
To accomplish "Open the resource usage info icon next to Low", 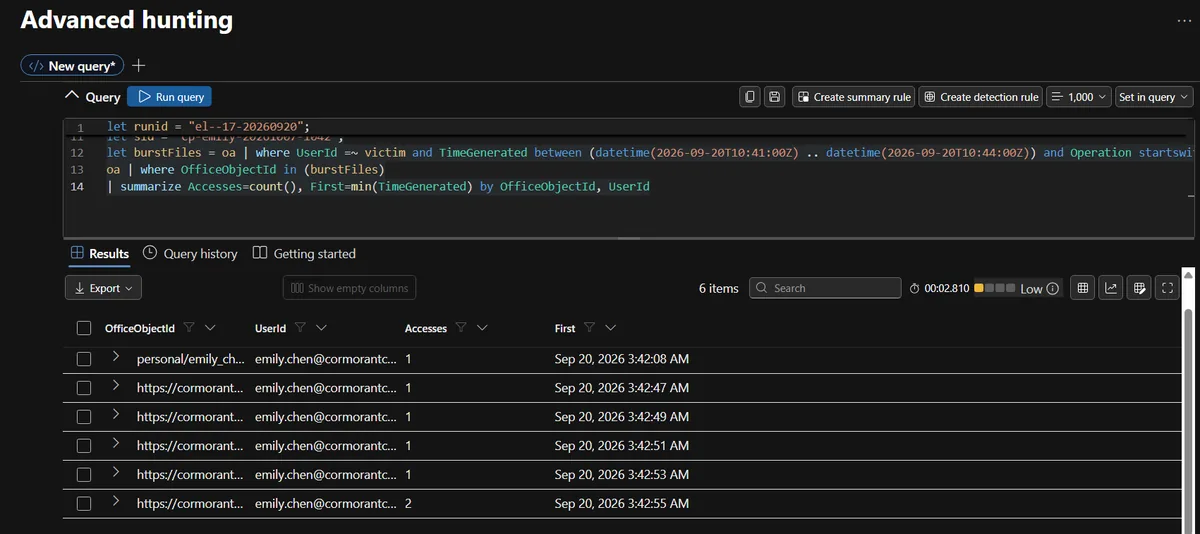I will coord(1052,288).
